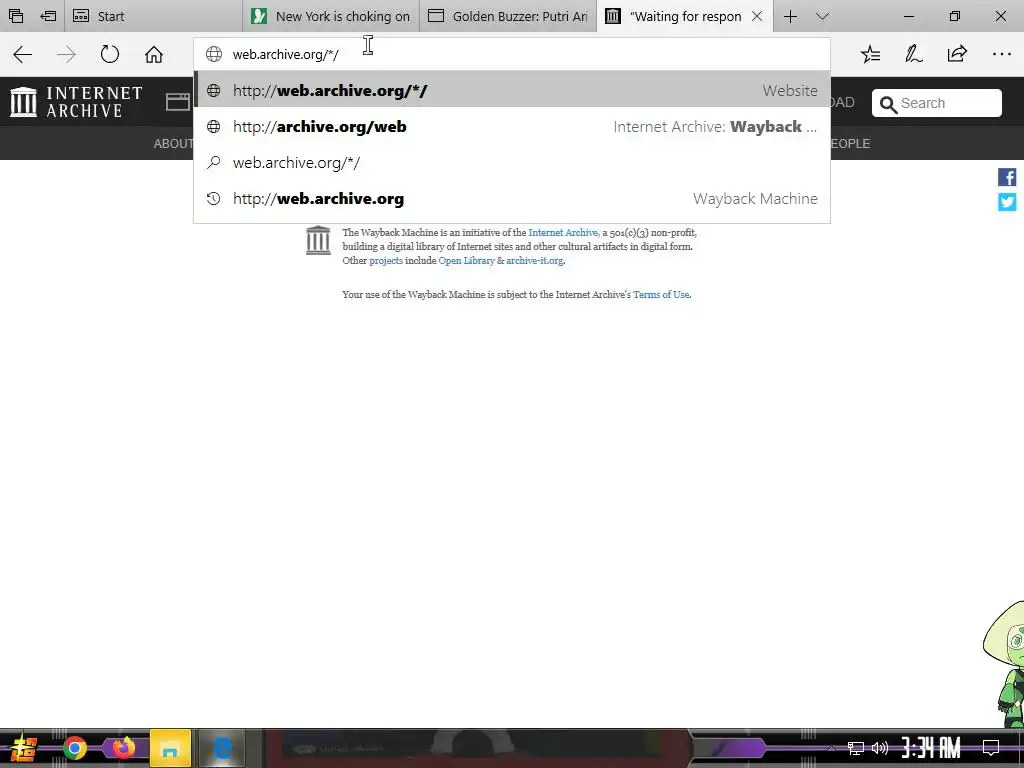Open the projects link
The image size is (1024, 768).
[386, 261]
